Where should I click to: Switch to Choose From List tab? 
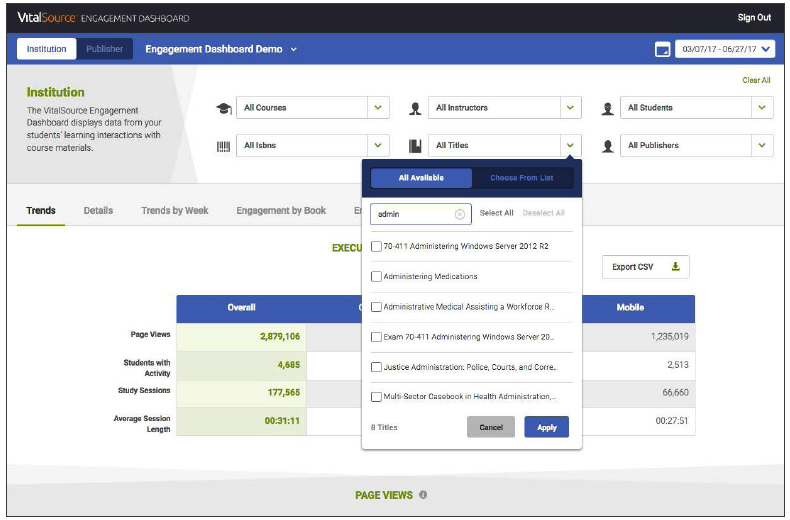coord(521,178)
